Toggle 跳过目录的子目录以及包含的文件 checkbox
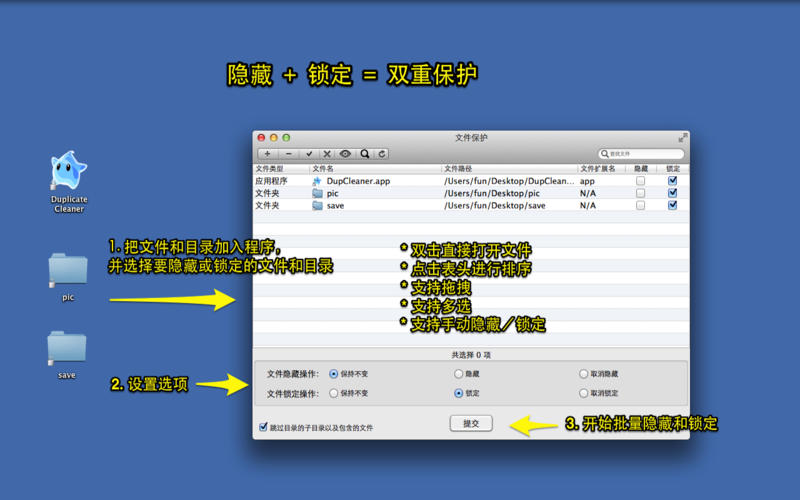This screenshot has width=800, height=500. 263,427
